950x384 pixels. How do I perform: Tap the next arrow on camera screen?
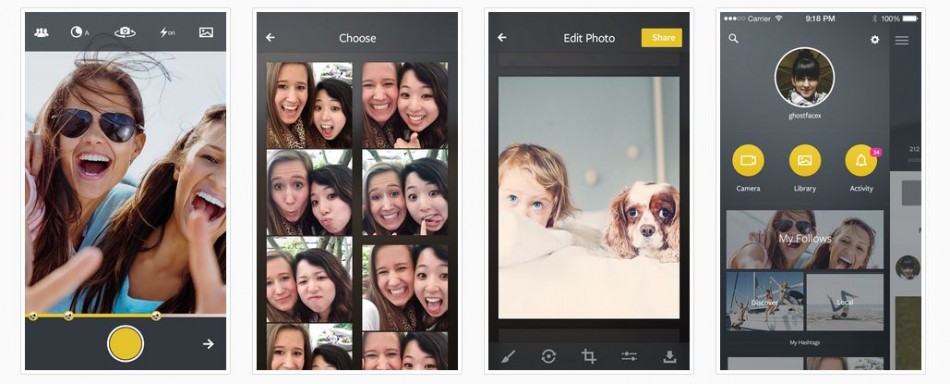click(x=208, y=344)
